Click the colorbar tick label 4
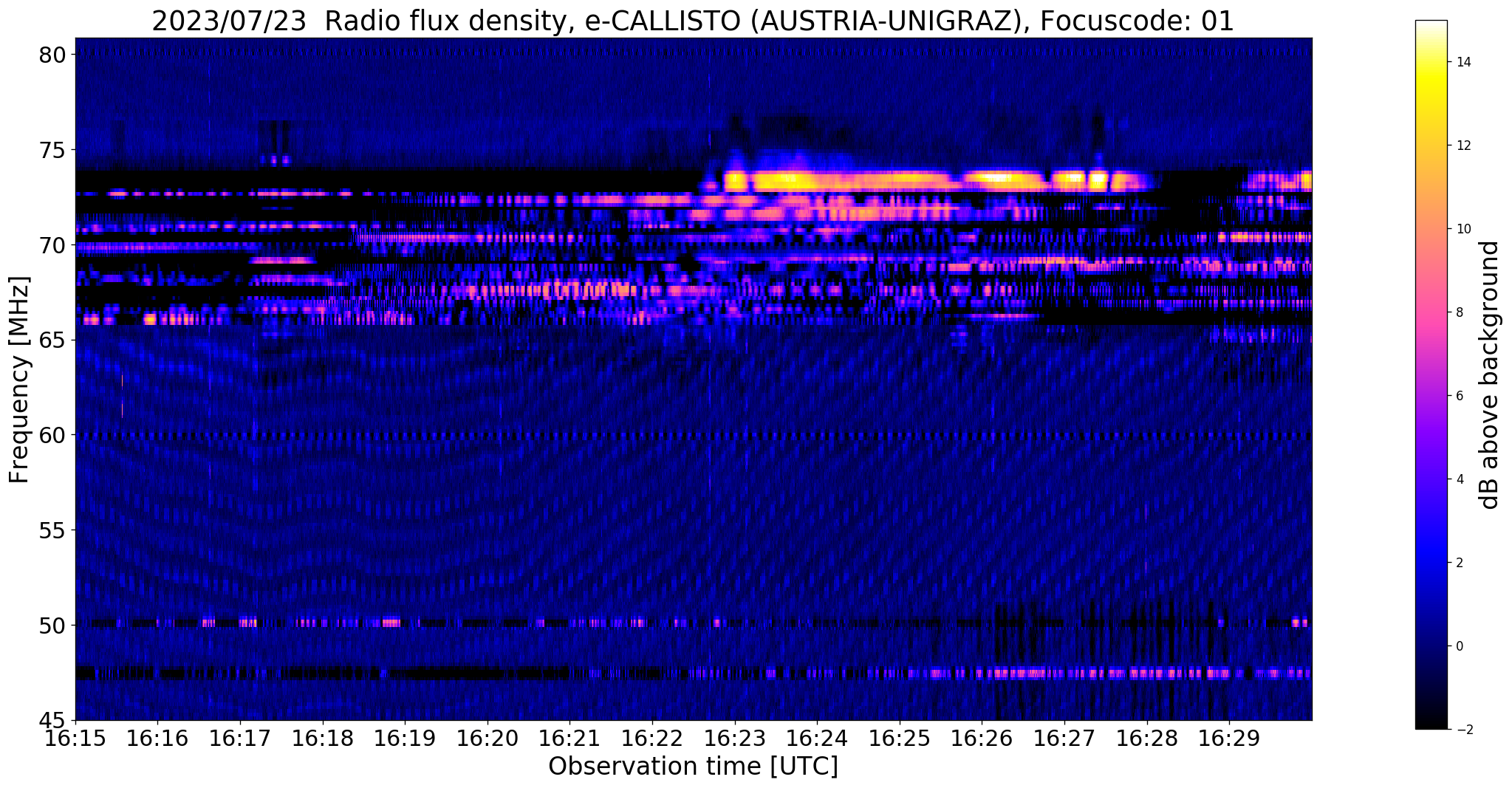The image size is (1512, 788). click(x=1459, y=479)
